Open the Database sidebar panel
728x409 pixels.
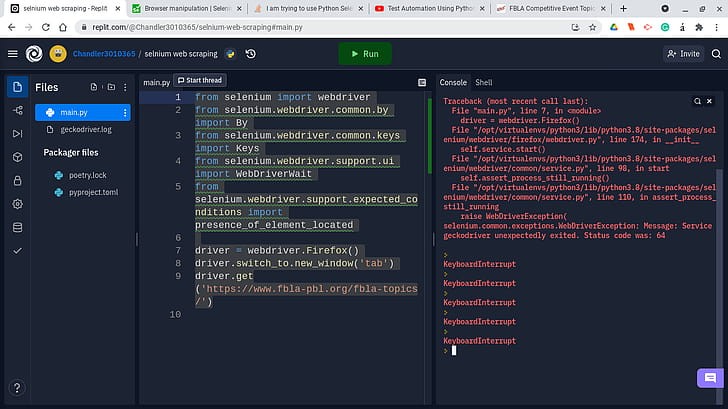pyautogui.click(x=17, y=227)
